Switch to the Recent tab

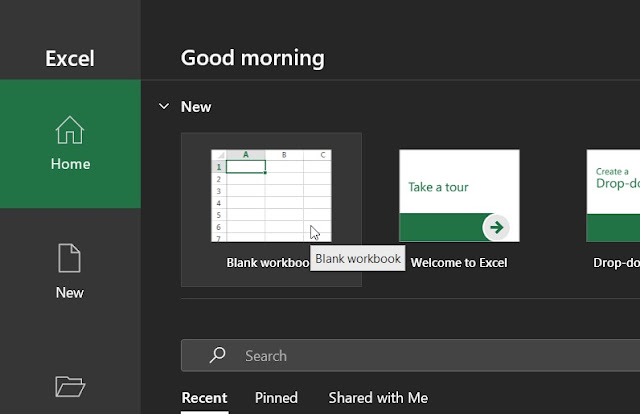pos(204,398)
